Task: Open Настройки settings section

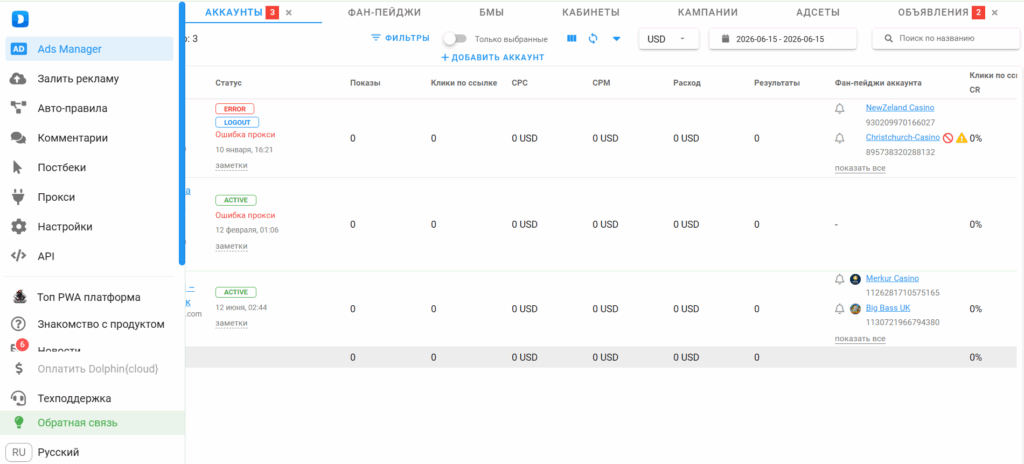Action: (x=65, y=227)
